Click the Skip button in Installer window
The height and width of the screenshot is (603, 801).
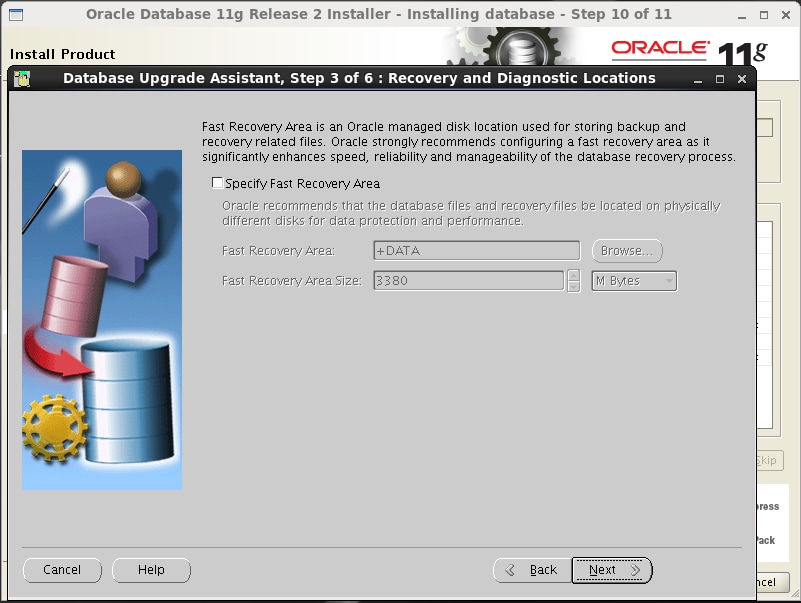pyautogui.click(x=768, y=460)
